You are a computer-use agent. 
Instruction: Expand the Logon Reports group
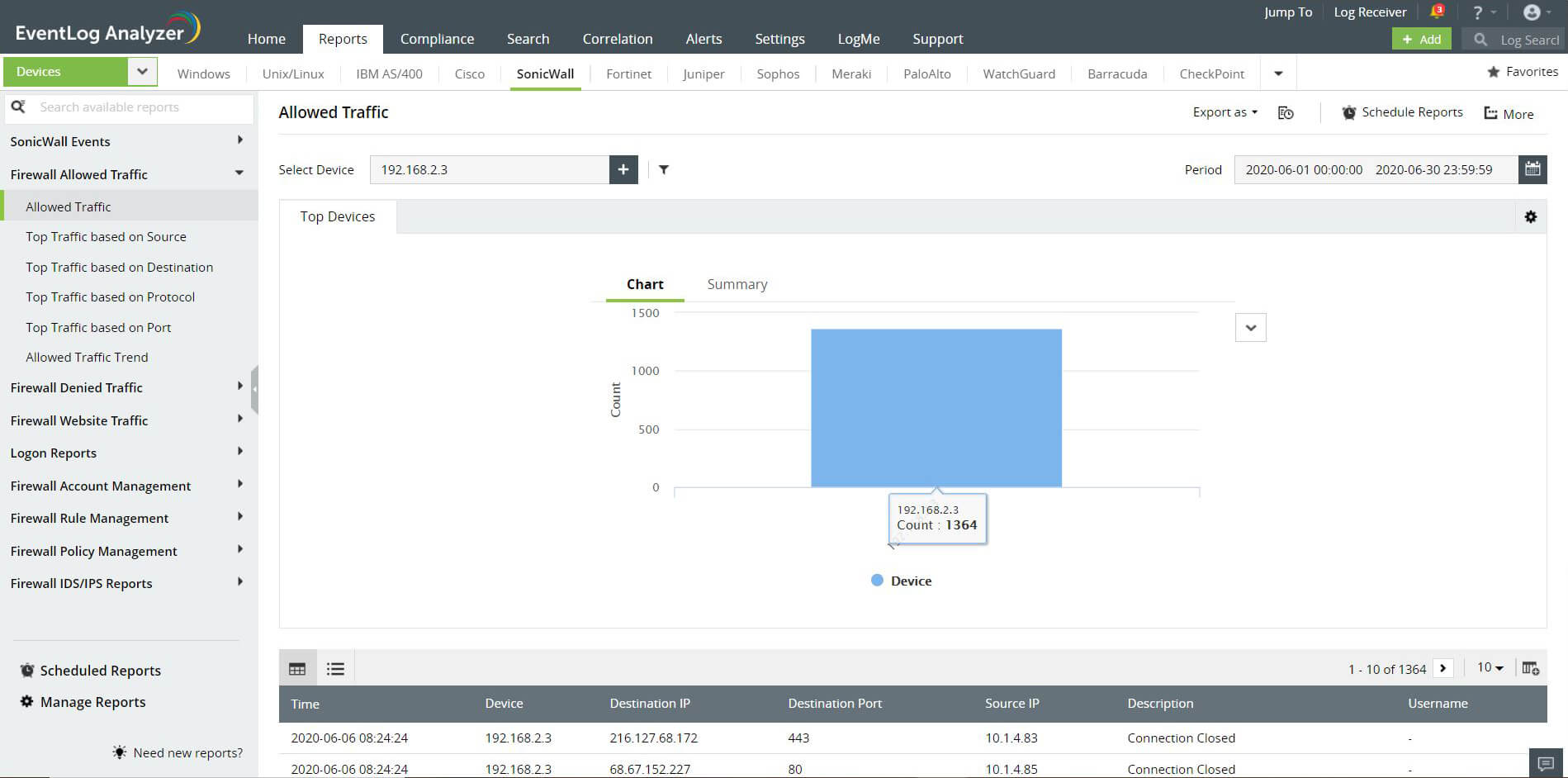(239, 451)
